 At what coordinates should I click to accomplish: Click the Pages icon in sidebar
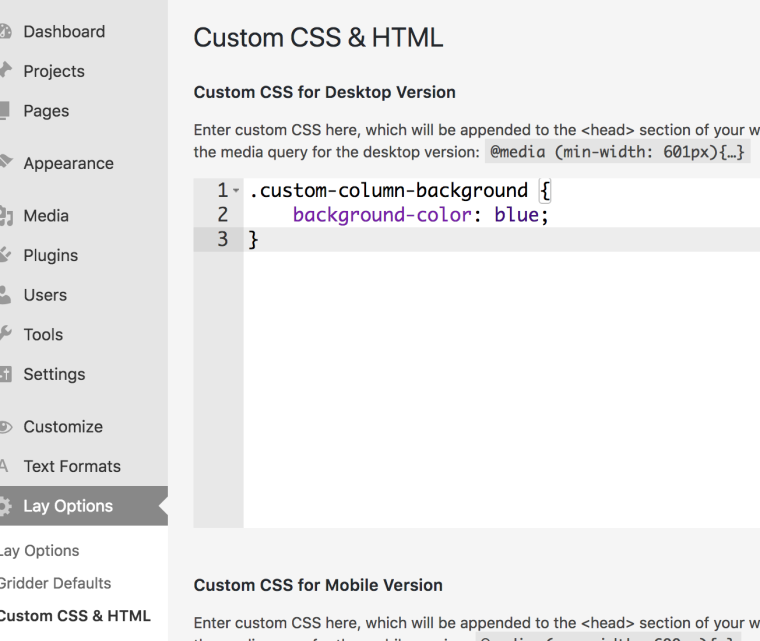[x=5, y=111]
